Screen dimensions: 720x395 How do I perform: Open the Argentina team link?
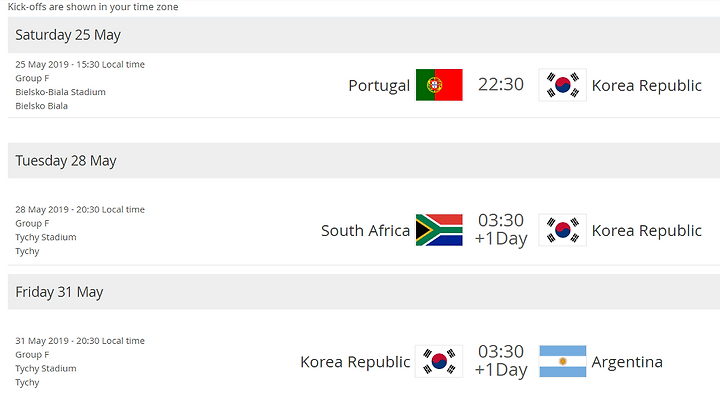tap(627, 362)
